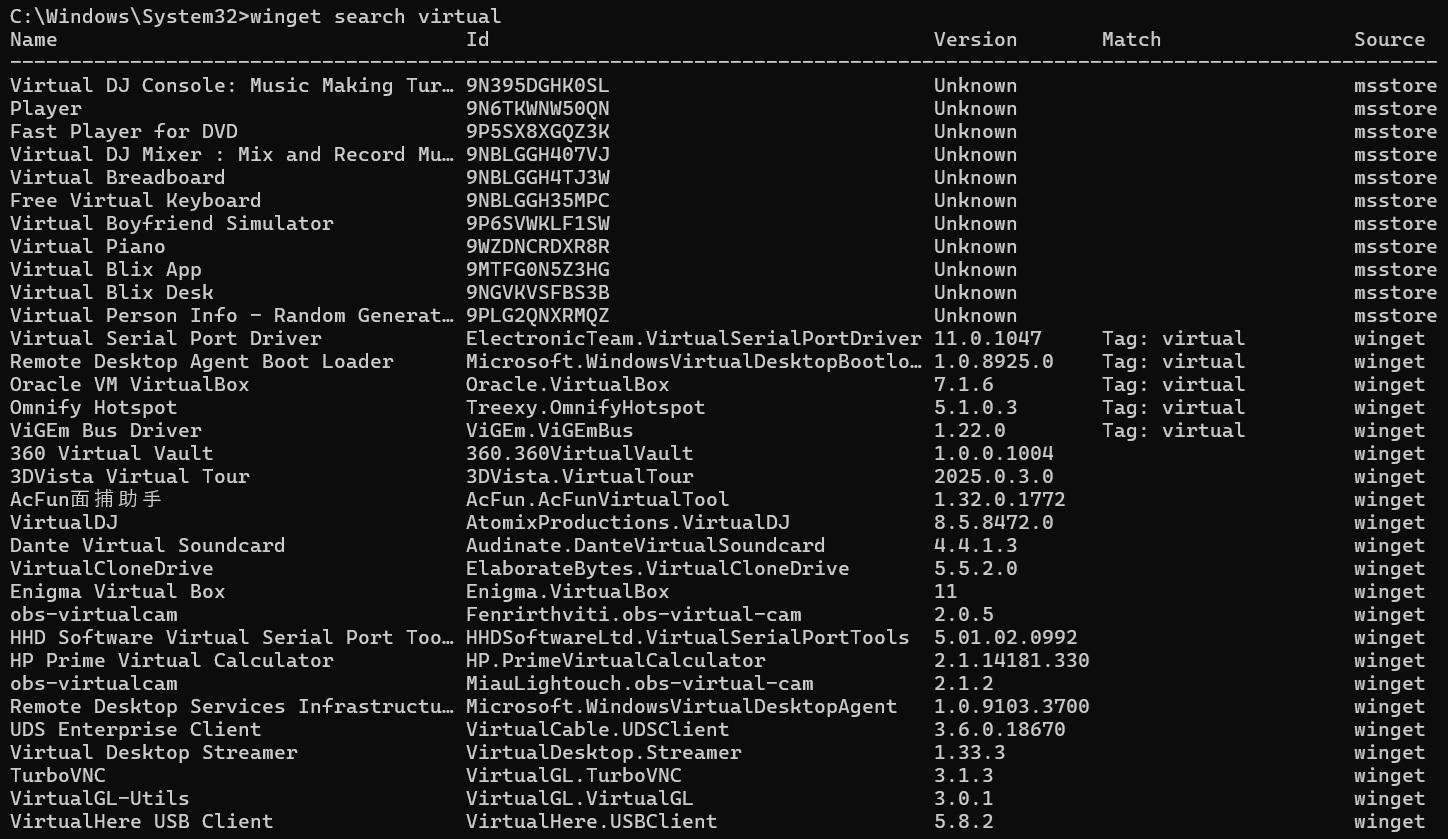Click the Virtual Breadboard entry name

[x=118, y=177]
